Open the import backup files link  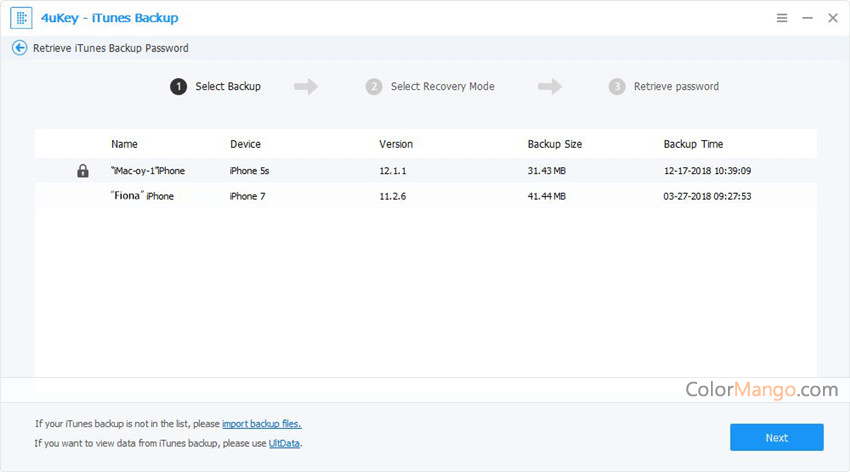click(x=261, y=424)
